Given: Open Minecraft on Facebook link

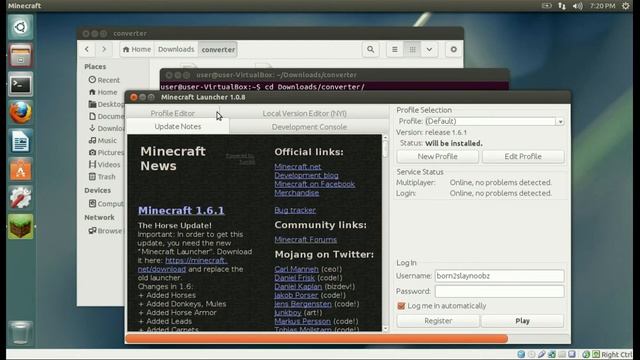Looking at the screenshot, I should (x=314, y=184).
